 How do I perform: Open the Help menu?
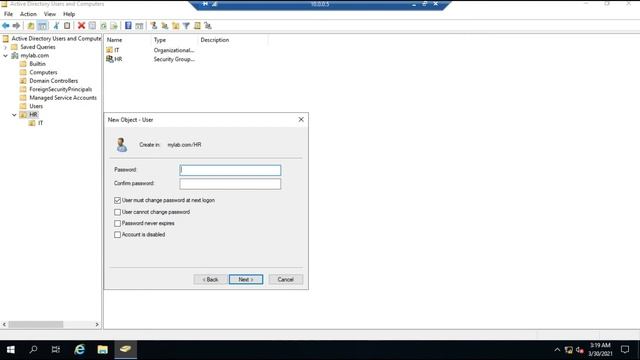click(x=69, y=14)
